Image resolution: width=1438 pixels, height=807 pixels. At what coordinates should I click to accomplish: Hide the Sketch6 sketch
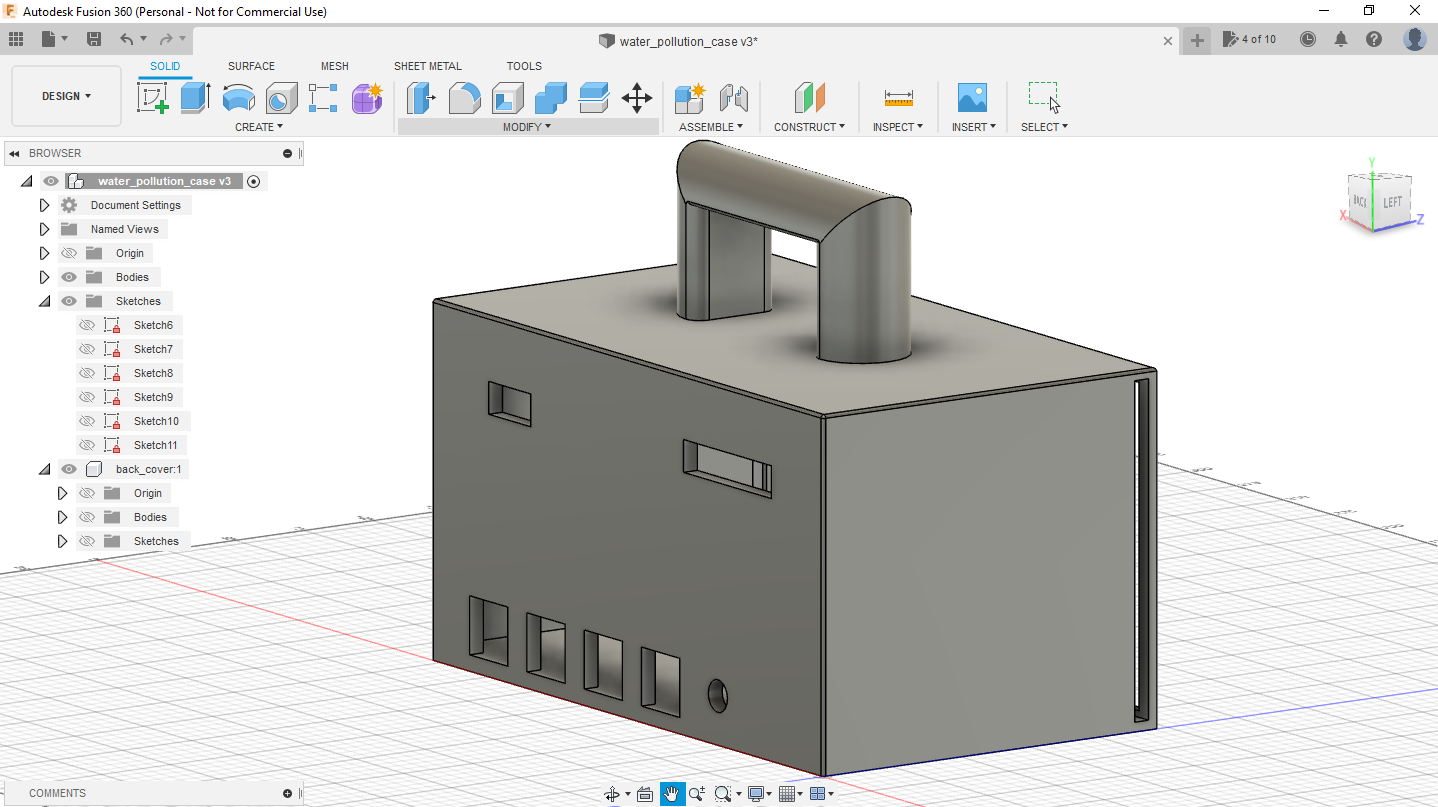(x=87, y=324)
